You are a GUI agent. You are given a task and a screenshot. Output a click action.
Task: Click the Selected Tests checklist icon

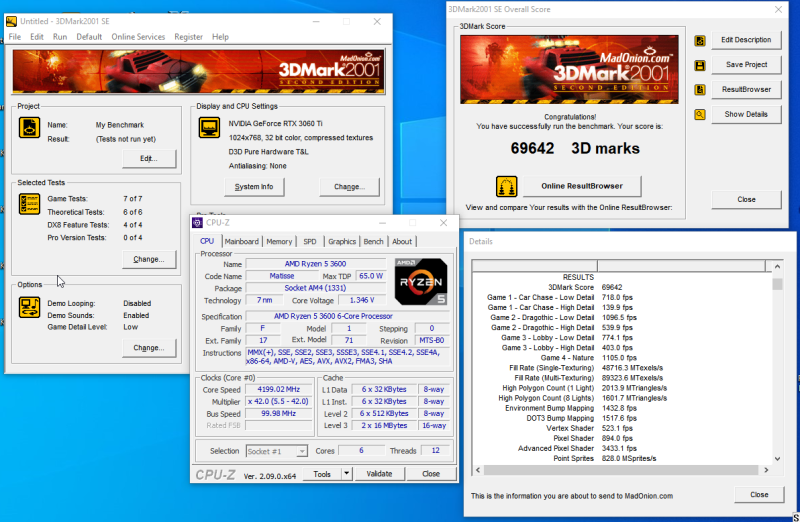[29, 204]
